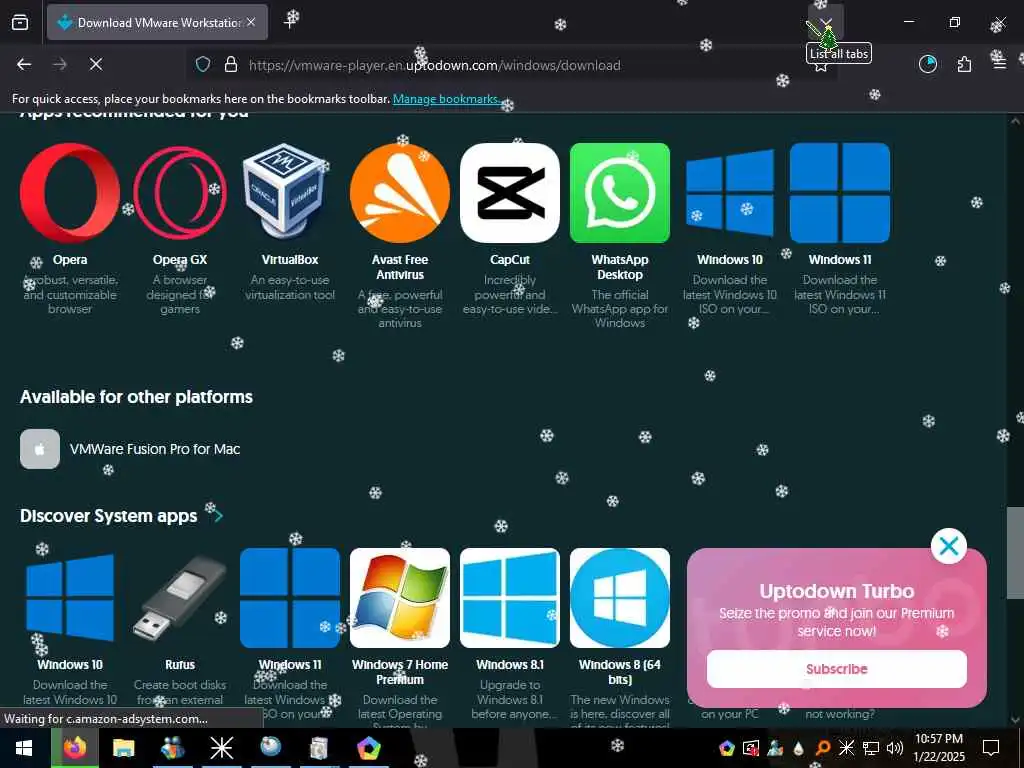
Task: Open Avast Free Antivirus icon
Action: pyautogui.click(x=400, y=193)
